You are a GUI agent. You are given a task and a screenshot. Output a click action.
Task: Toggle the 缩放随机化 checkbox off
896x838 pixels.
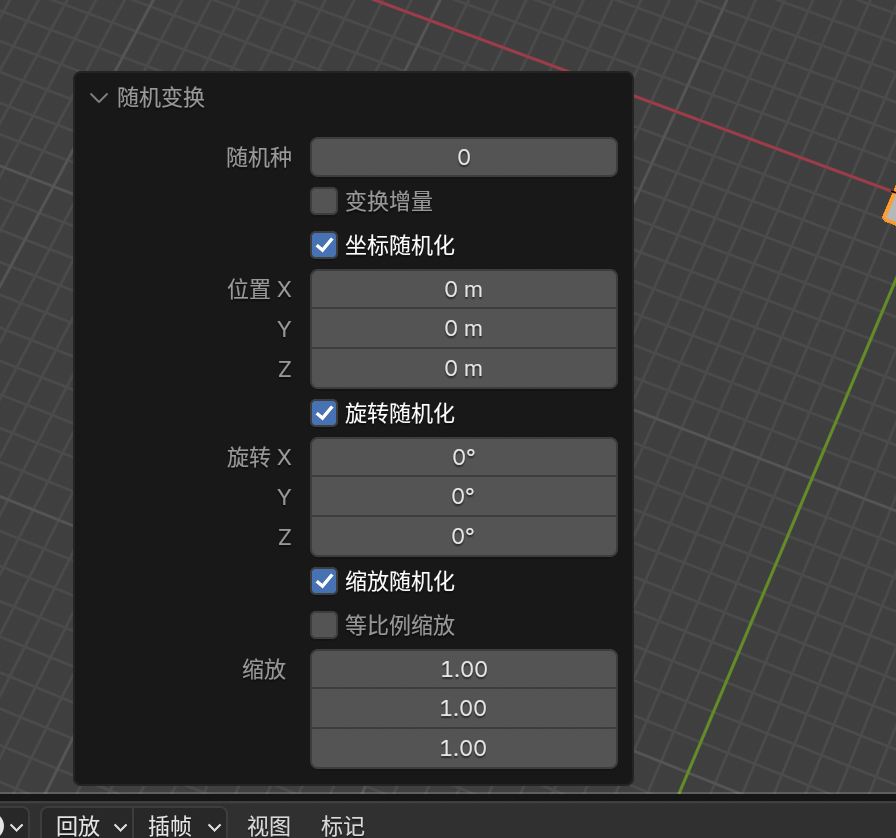(x=324, y=581)
